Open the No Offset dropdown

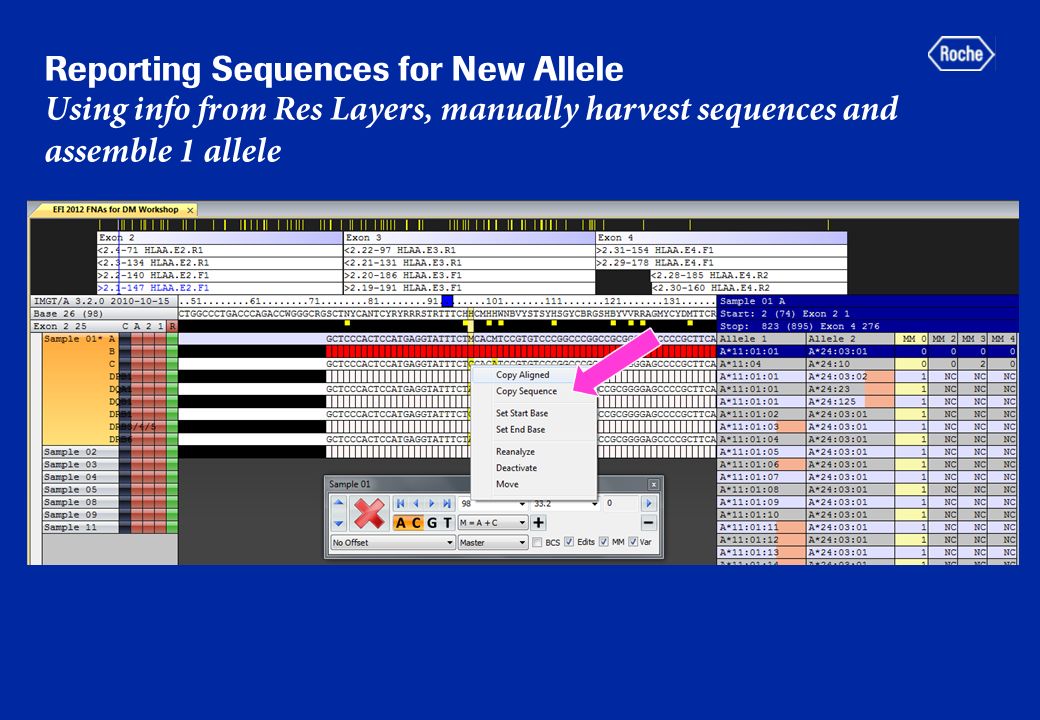pos(393,542)
